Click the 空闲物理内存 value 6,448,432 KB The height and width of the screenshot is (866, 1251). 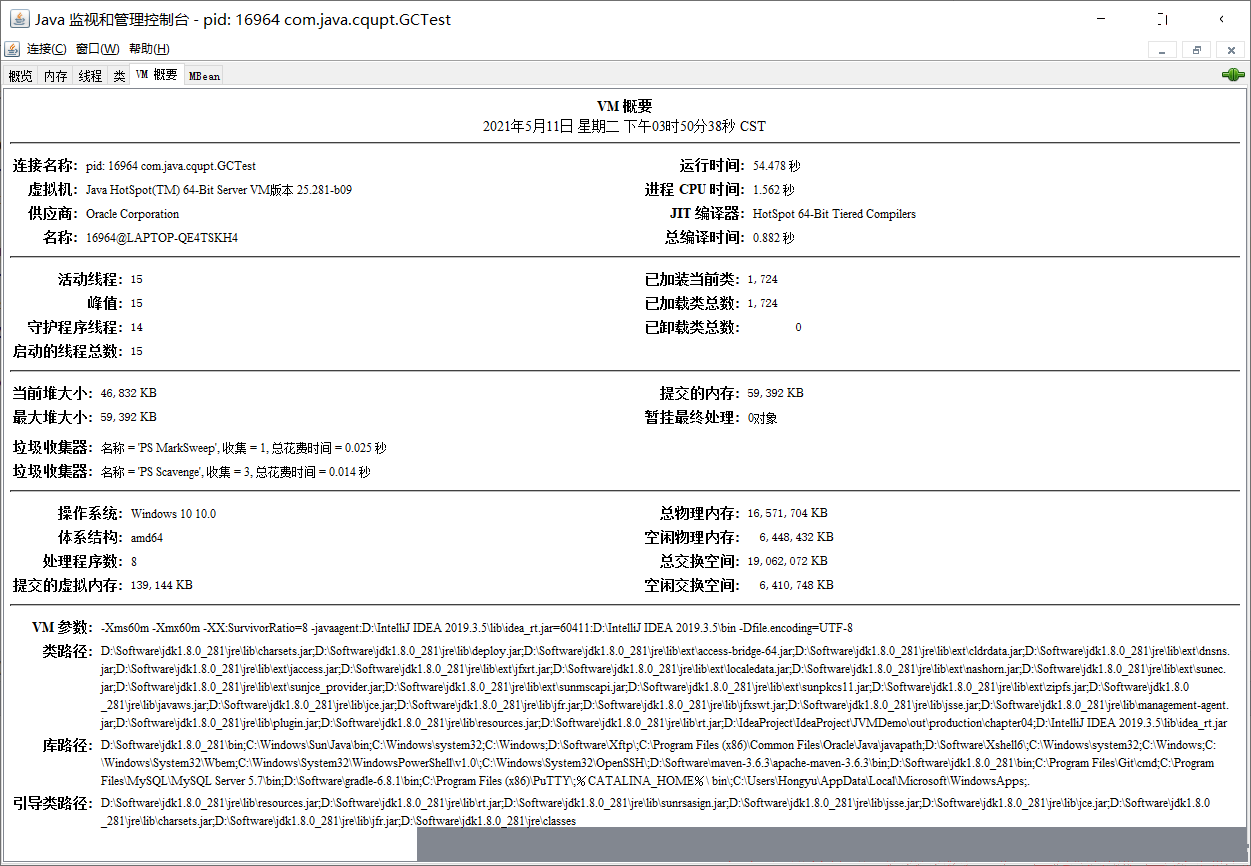(796, 538)
